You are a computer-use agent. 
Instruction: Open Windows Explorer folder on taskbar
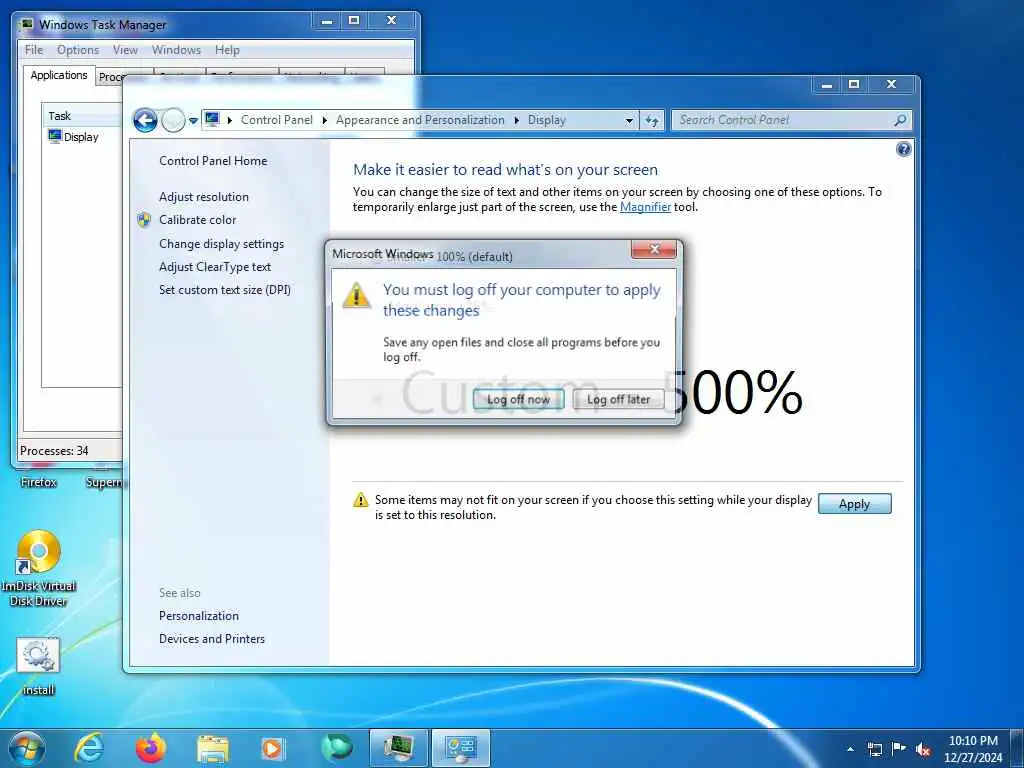coord(213,748)
